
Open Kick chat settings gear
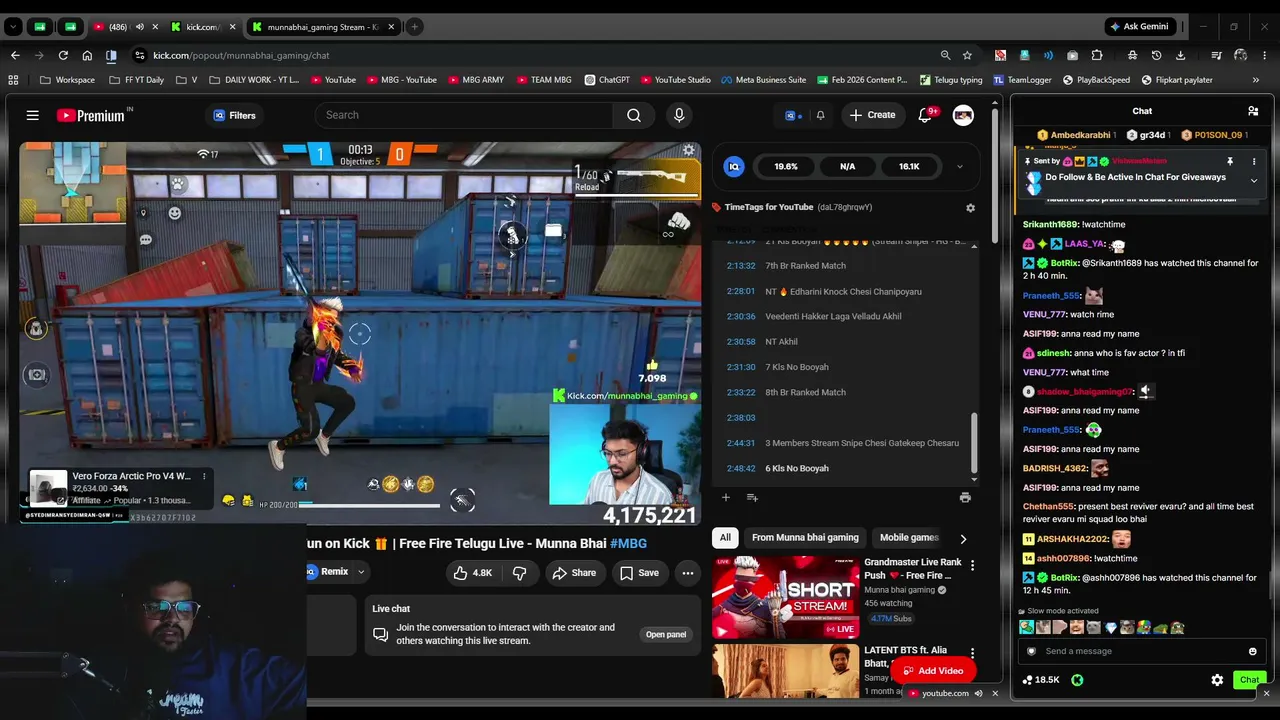1217,680
